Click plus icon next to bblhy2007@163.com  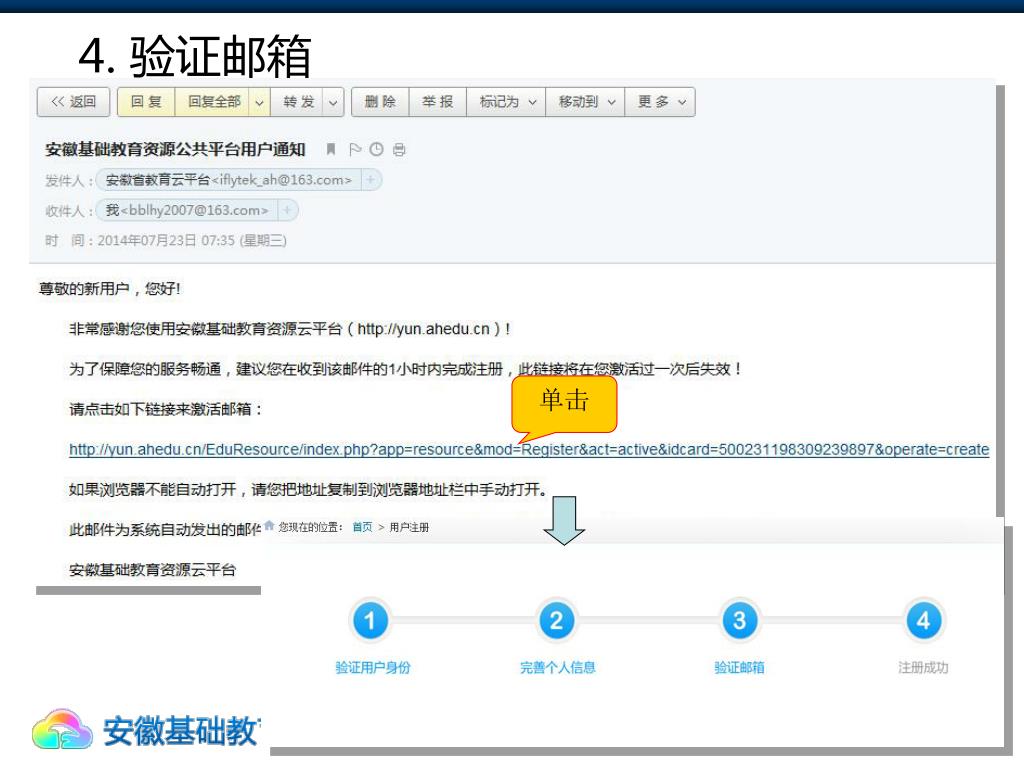[286, 210]
